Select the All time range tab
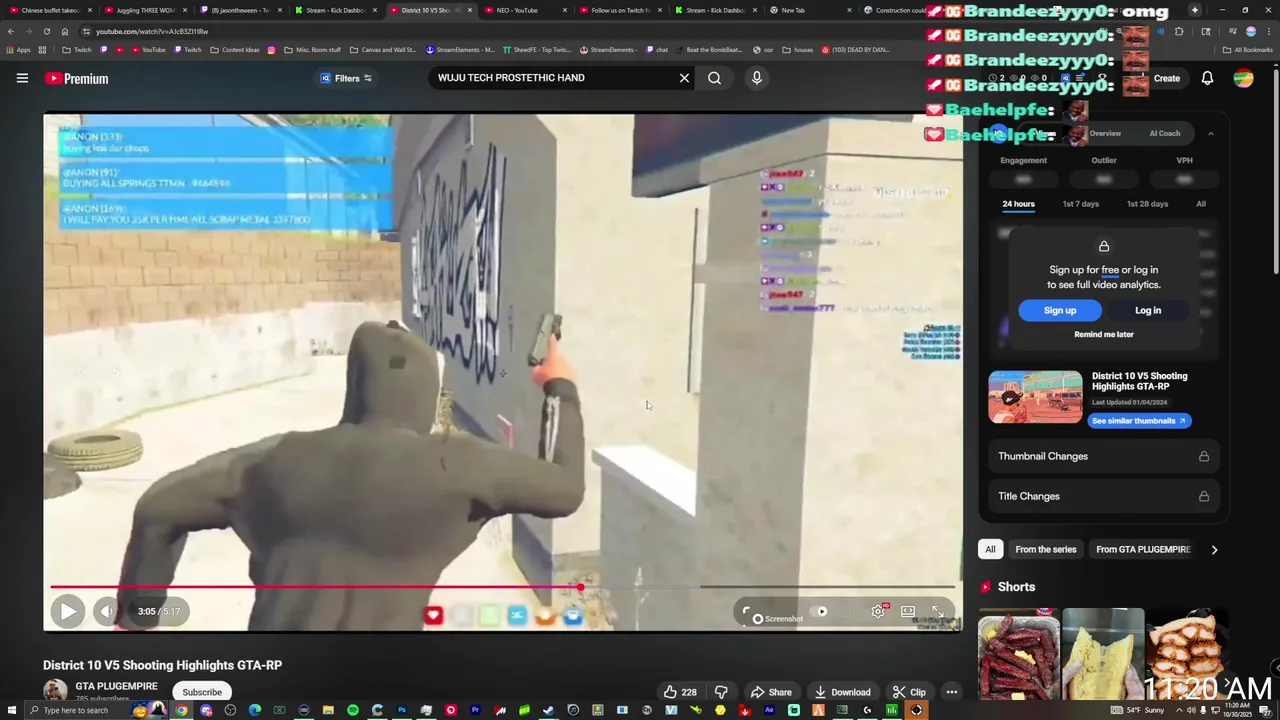This screenshot has width=1280, height=720. 1201,204
